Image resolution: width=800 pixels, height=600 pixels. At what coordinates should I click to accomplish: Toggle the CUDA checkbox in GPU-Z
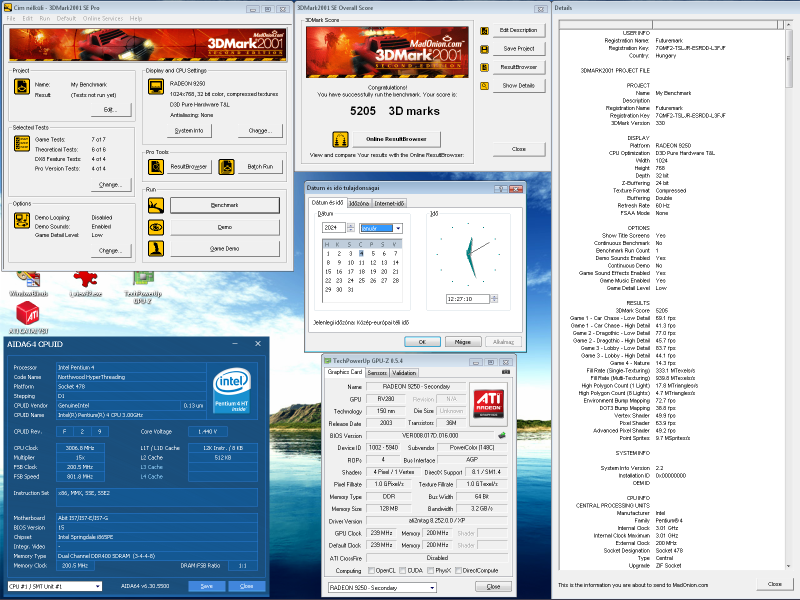pos(403,570)
